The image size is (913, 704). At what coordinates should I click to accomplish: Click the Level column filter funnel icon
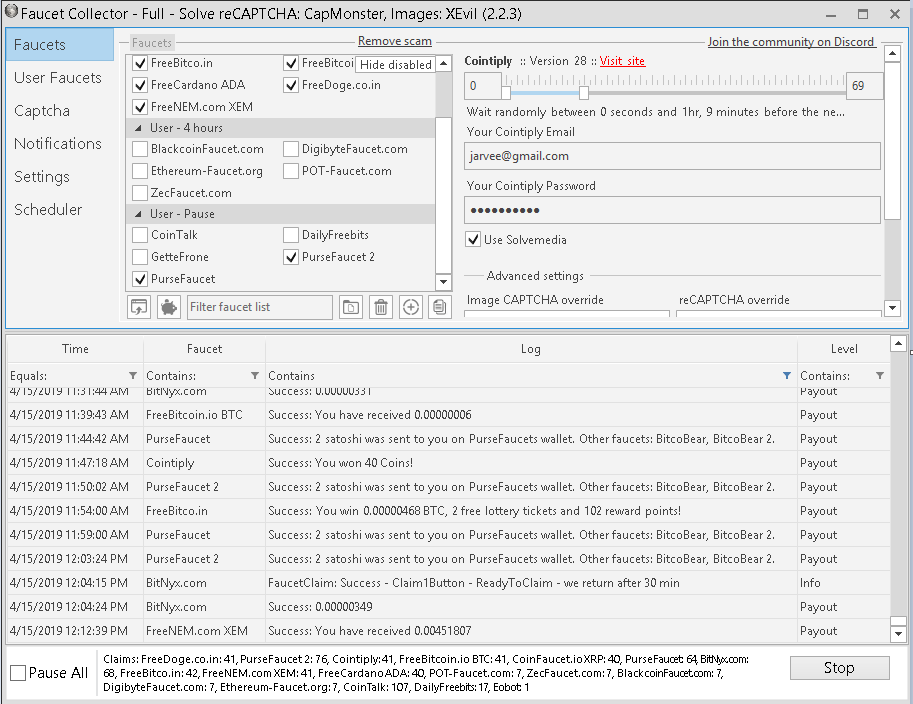tap(880, 376)
